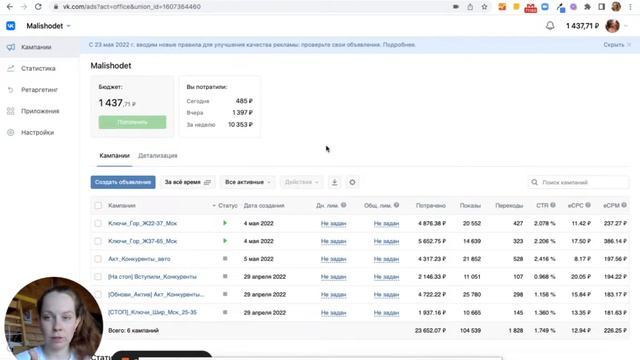
Task: Toggle status of Акт_Конкуренты_авто campaign
Action: click(225, 259)
